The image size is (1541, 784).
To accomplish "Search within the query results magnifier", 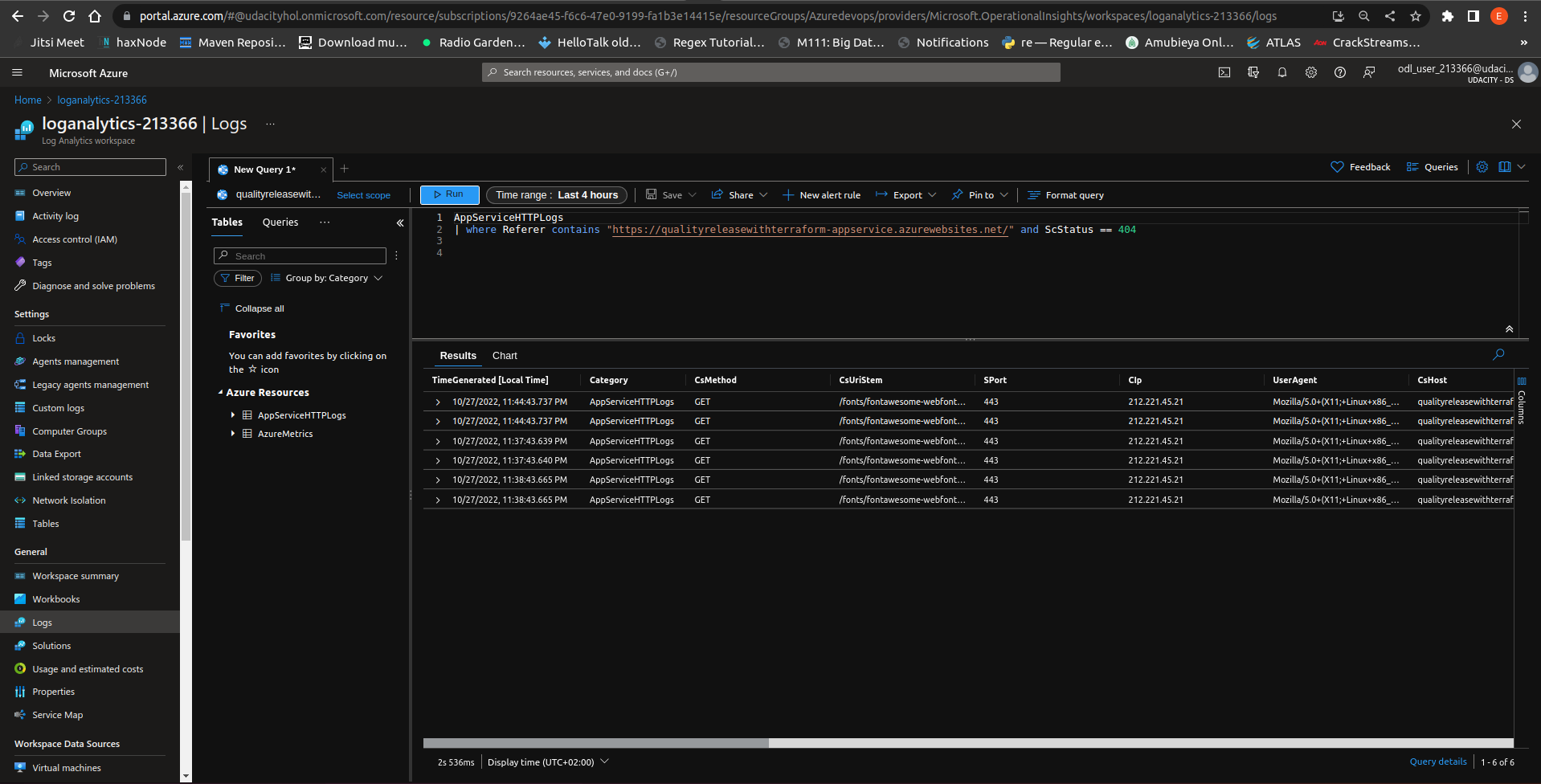I will coord(1498,354).
